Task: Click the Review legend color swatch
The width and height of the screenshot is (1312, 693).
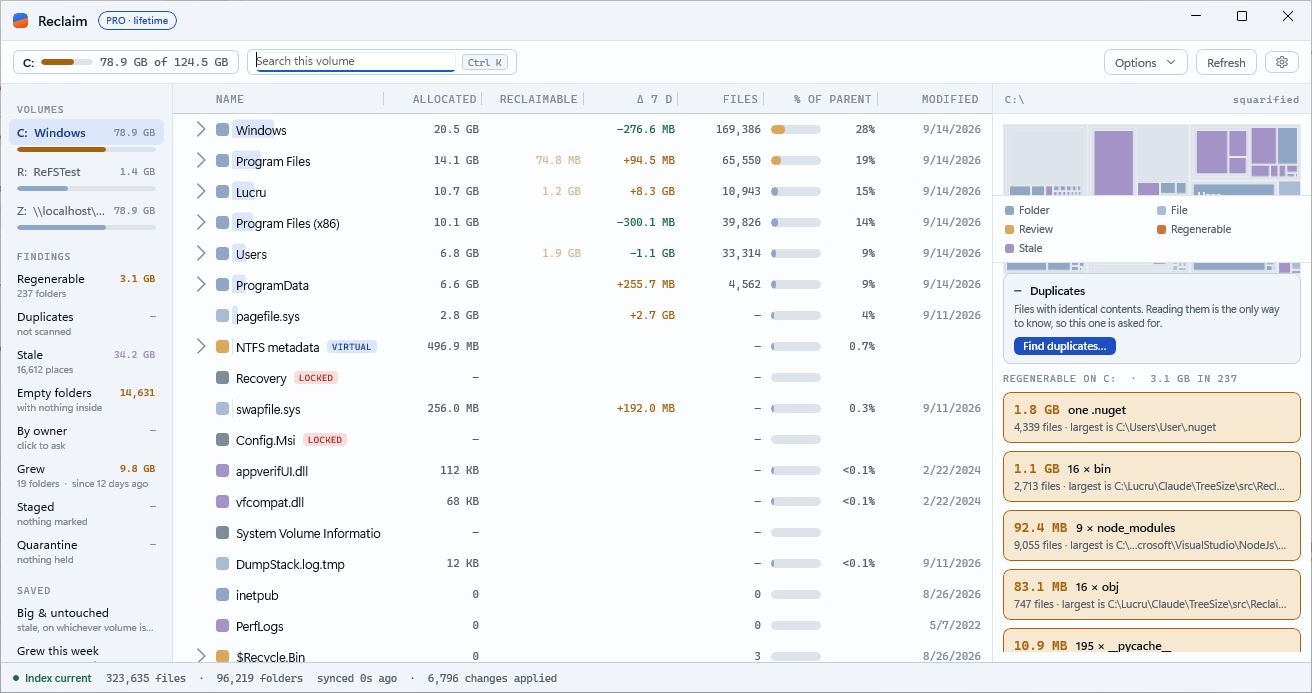Action: 1009,229
